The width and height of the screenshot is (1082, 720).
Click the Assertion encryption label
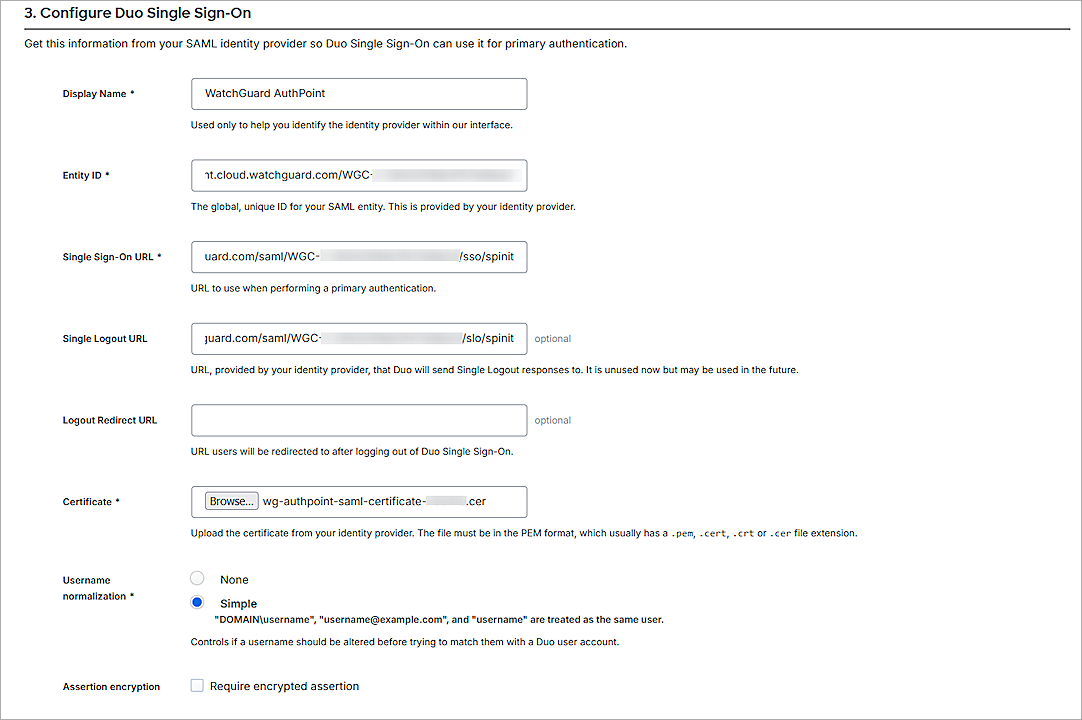point(111,687)
